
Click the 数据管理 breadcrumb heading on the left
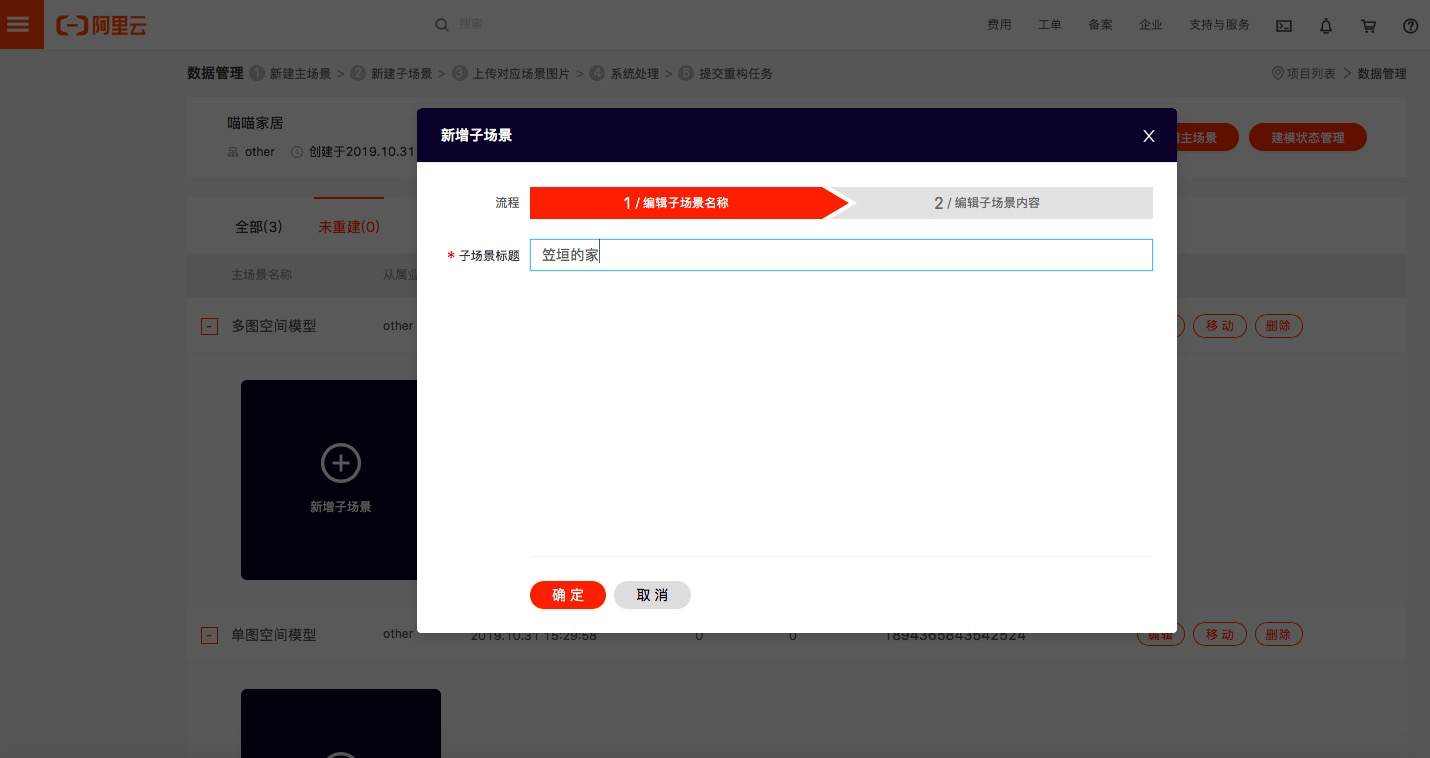click(215, 73)
